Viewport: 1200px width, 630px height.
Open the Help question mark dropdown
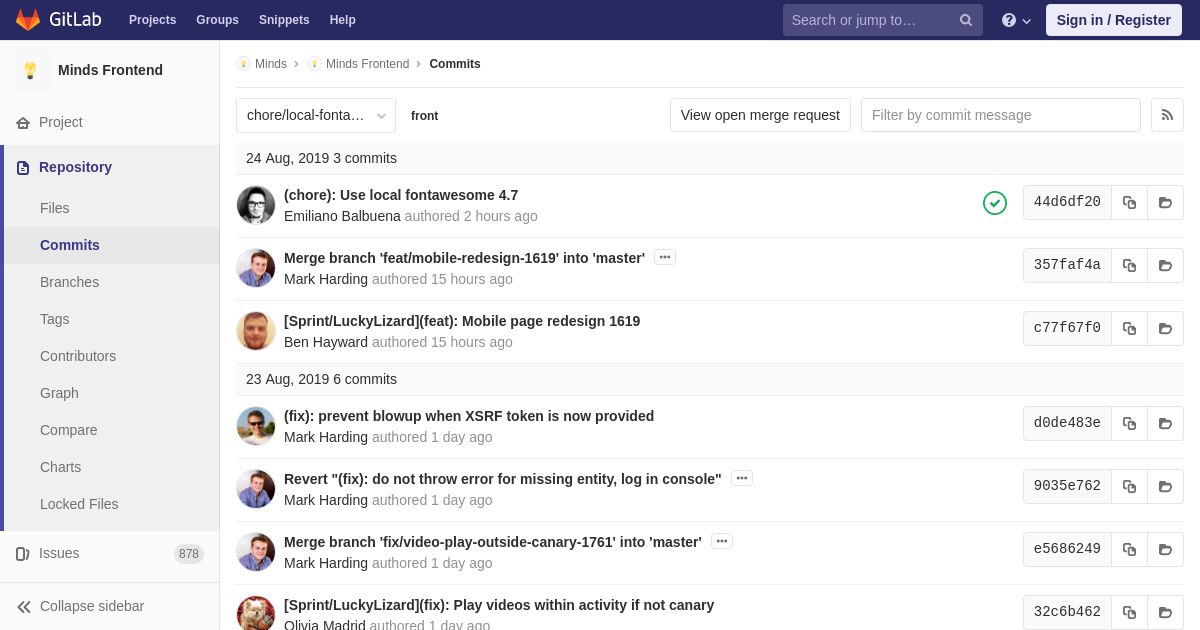(1016, 20)
